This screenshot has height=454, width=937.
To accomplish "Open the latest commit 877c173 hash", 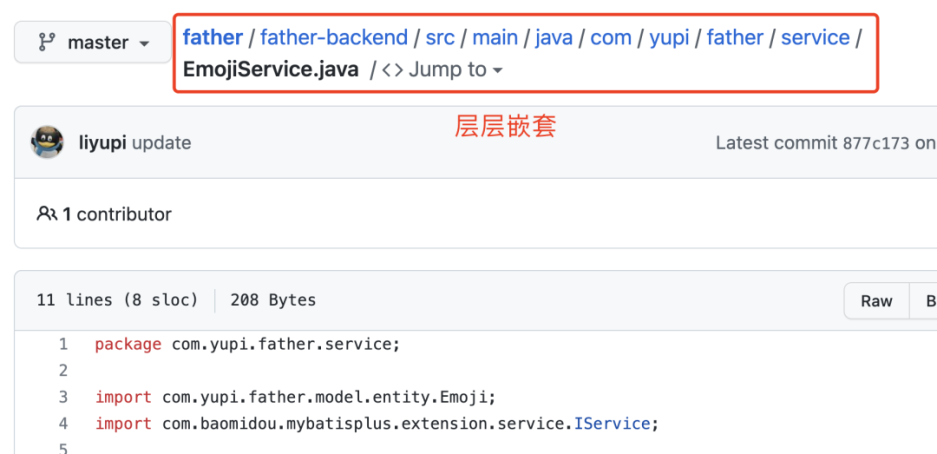I will point(876,143).
